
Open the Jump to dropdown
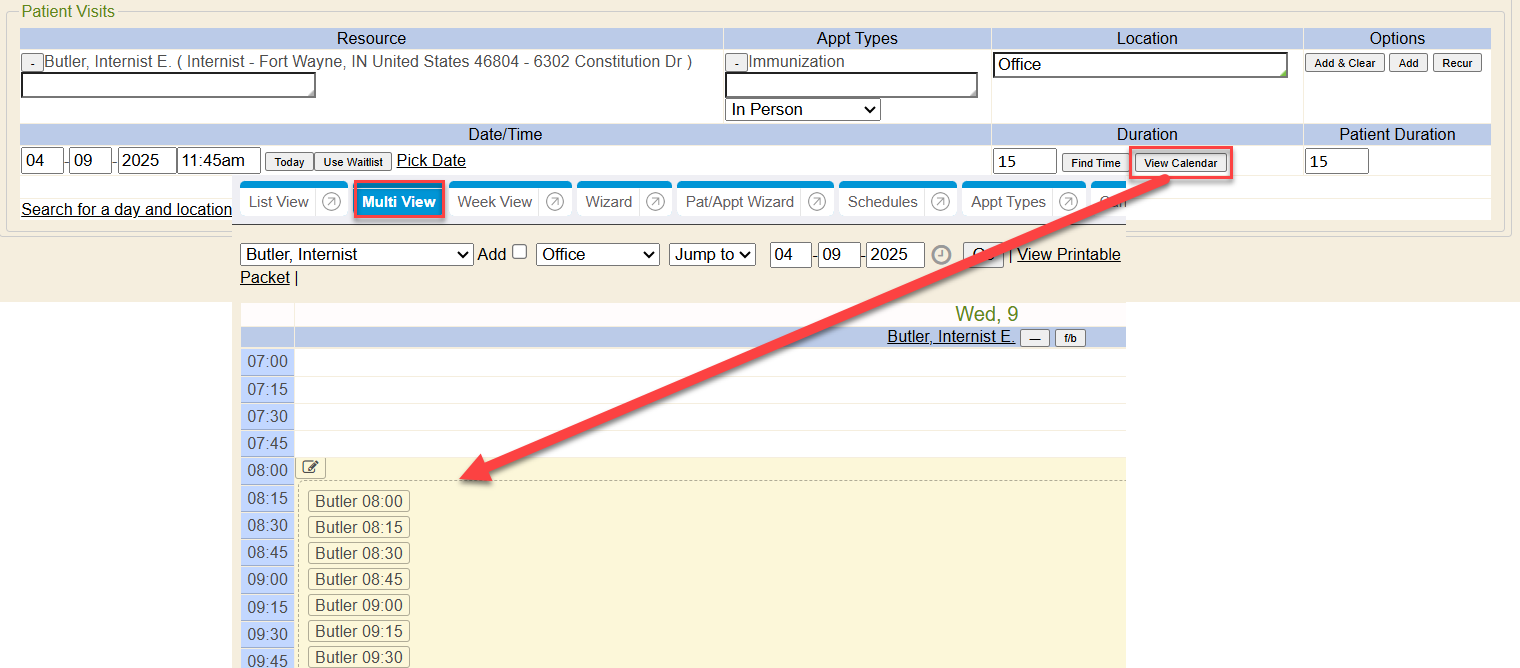pos(712,255)
